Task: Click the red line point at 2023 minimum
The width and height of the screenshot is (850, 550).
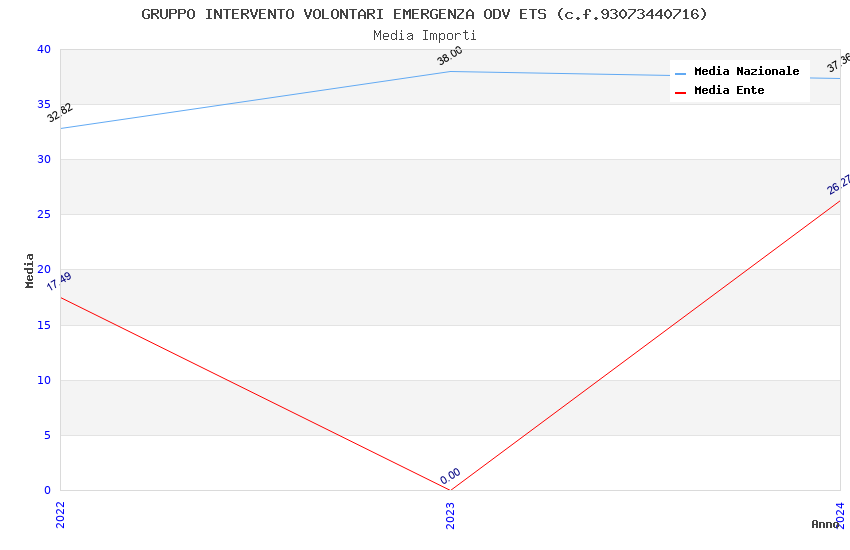Action: 450,490
